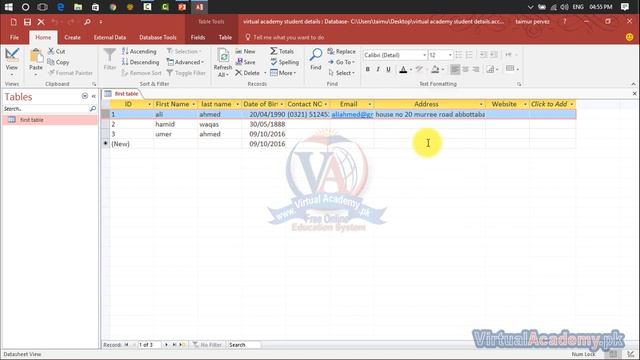Run the Spelling check
The image size is (640, 360).
click(284, 62)
